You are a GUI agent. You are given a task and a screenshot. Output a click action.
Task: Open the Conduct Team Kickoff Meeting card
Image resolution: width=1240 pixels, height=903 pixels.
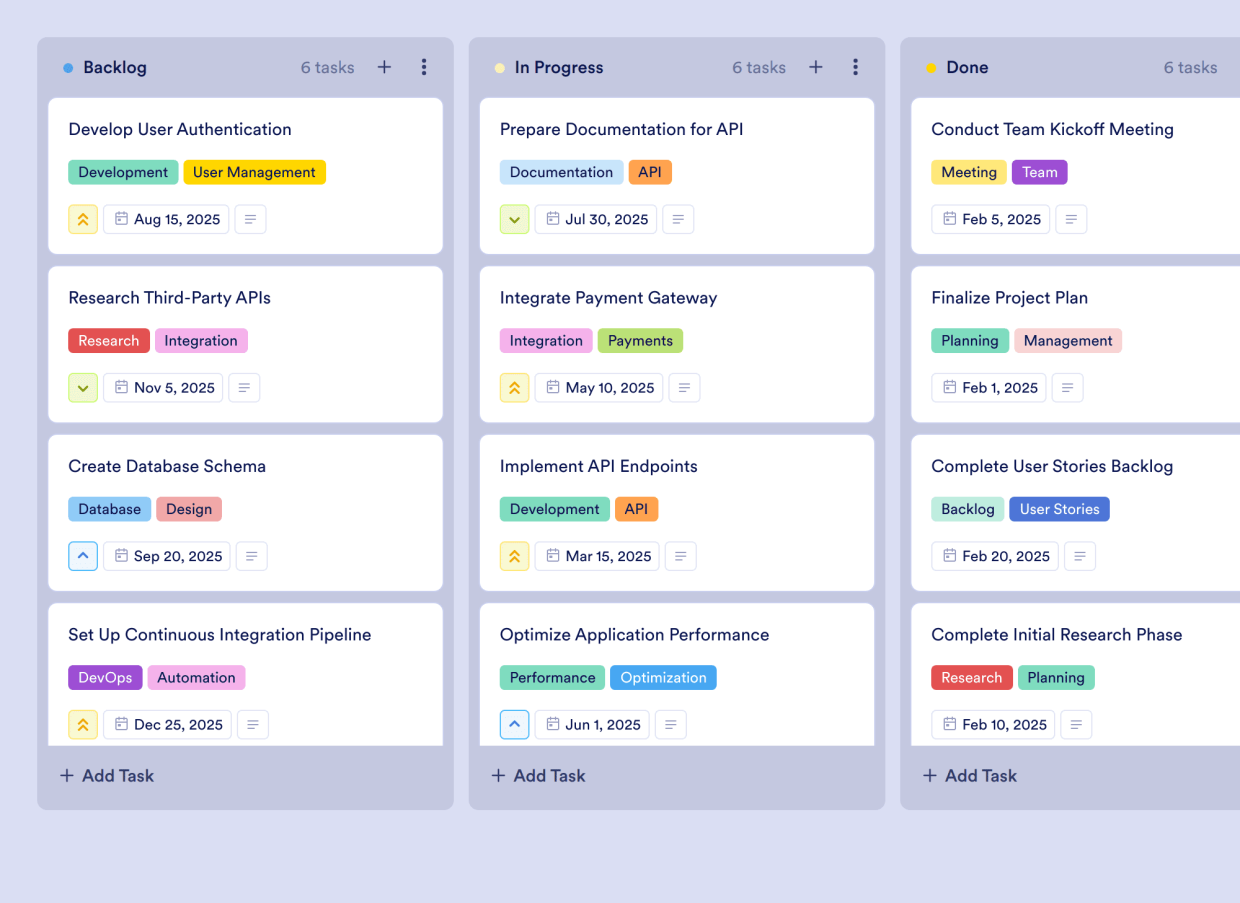tap(1052, 129)
